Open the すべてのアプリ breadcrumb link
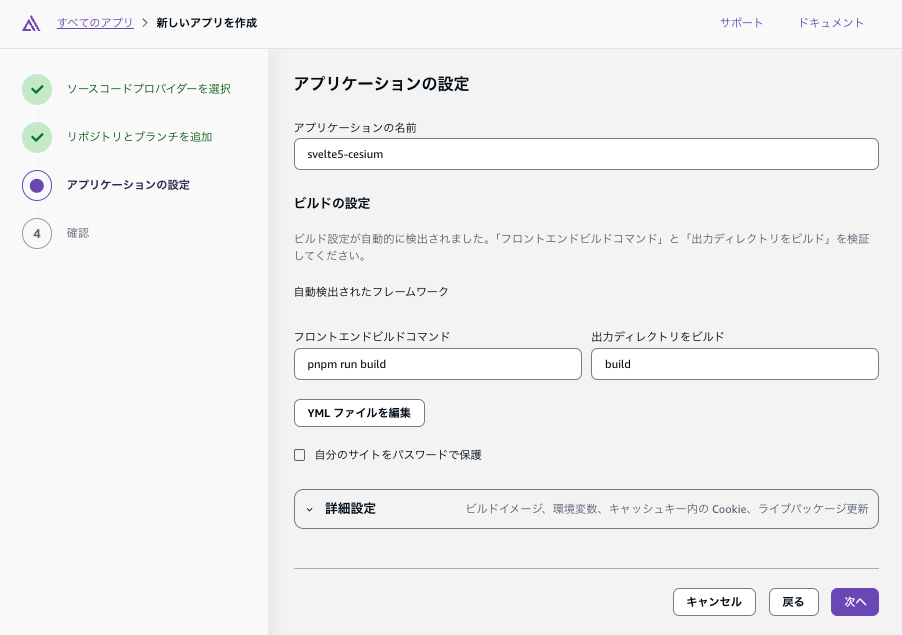The height and width of the screenshot is (635, 902). (x=95, y=23)
